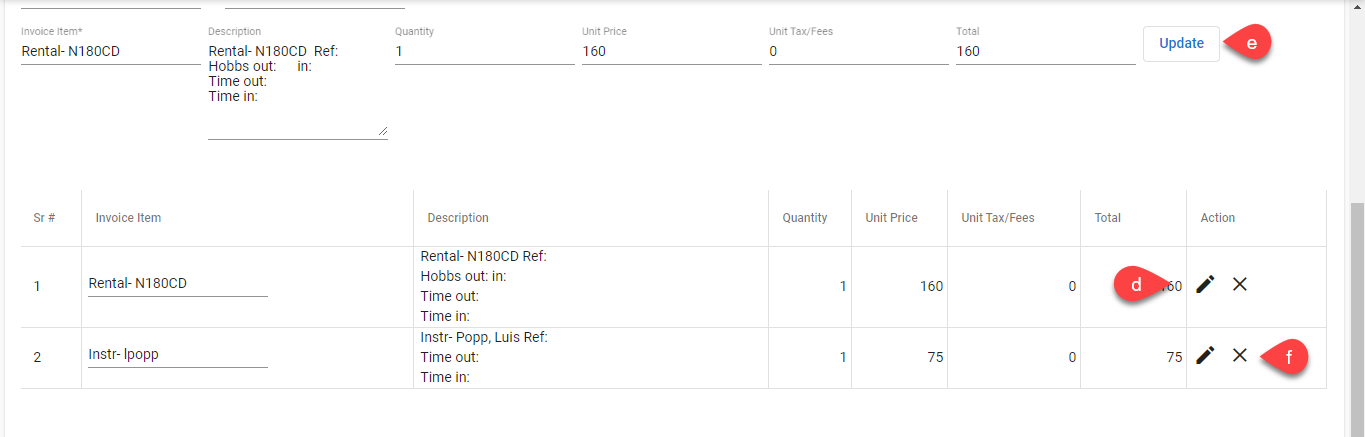
Task: Edit the Instr- lpopp row via pencil icon
Action: click(1205, 355)
